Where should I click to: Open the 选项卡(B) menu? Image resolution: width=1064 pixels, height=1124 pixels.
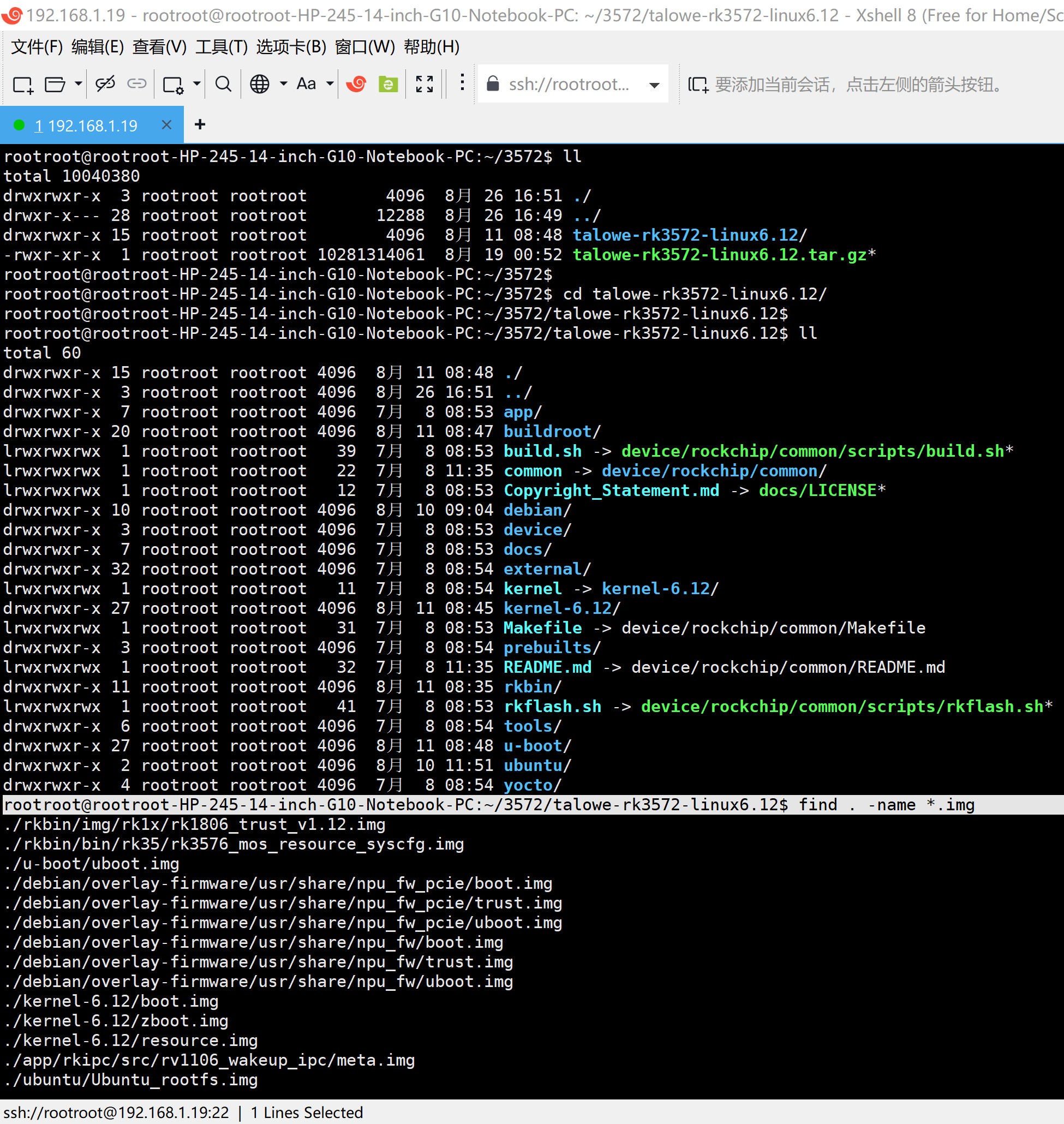[291, 47]
